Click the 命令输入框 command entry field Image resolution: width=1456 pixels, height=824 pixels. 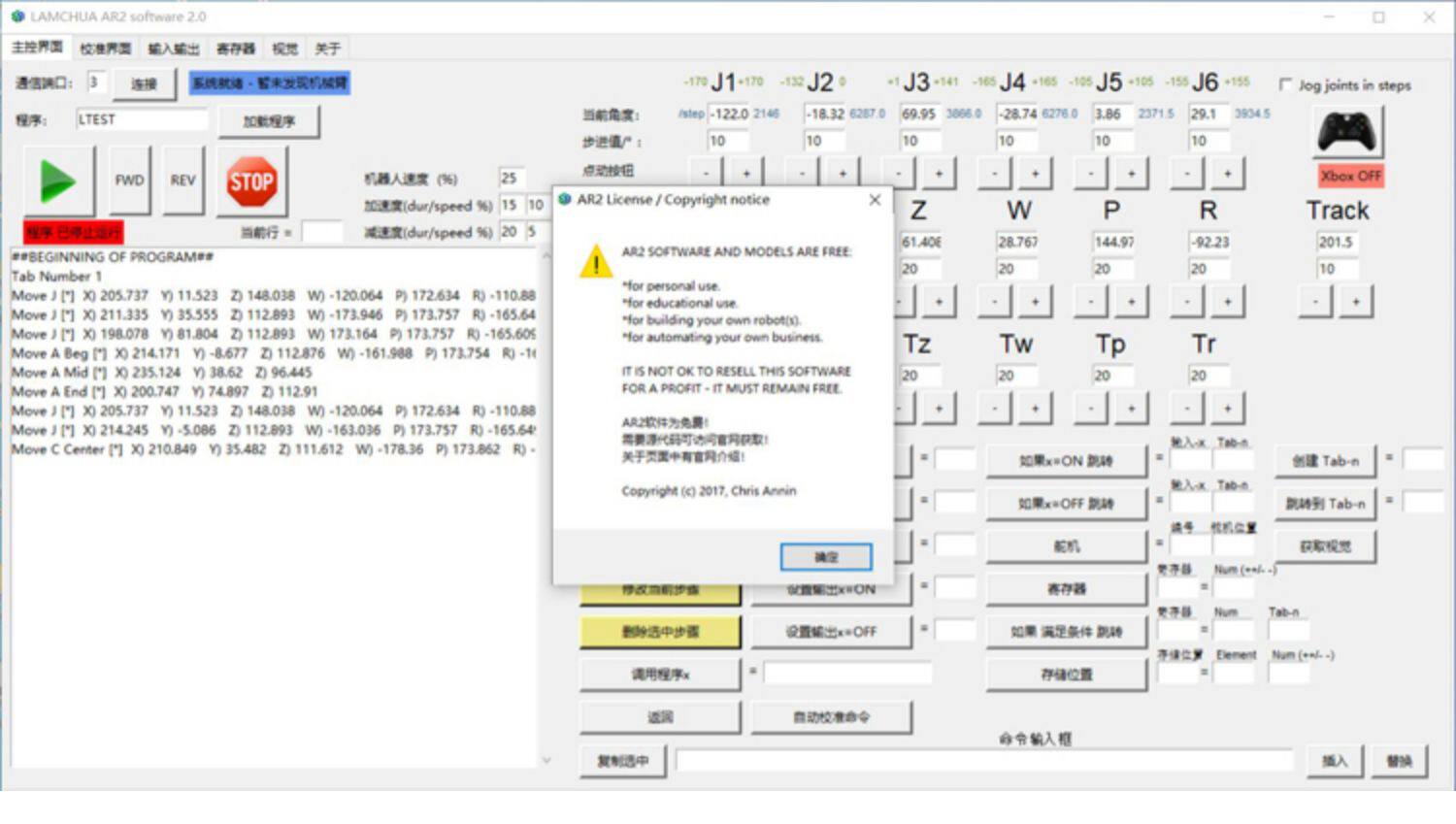pos(984,761)
